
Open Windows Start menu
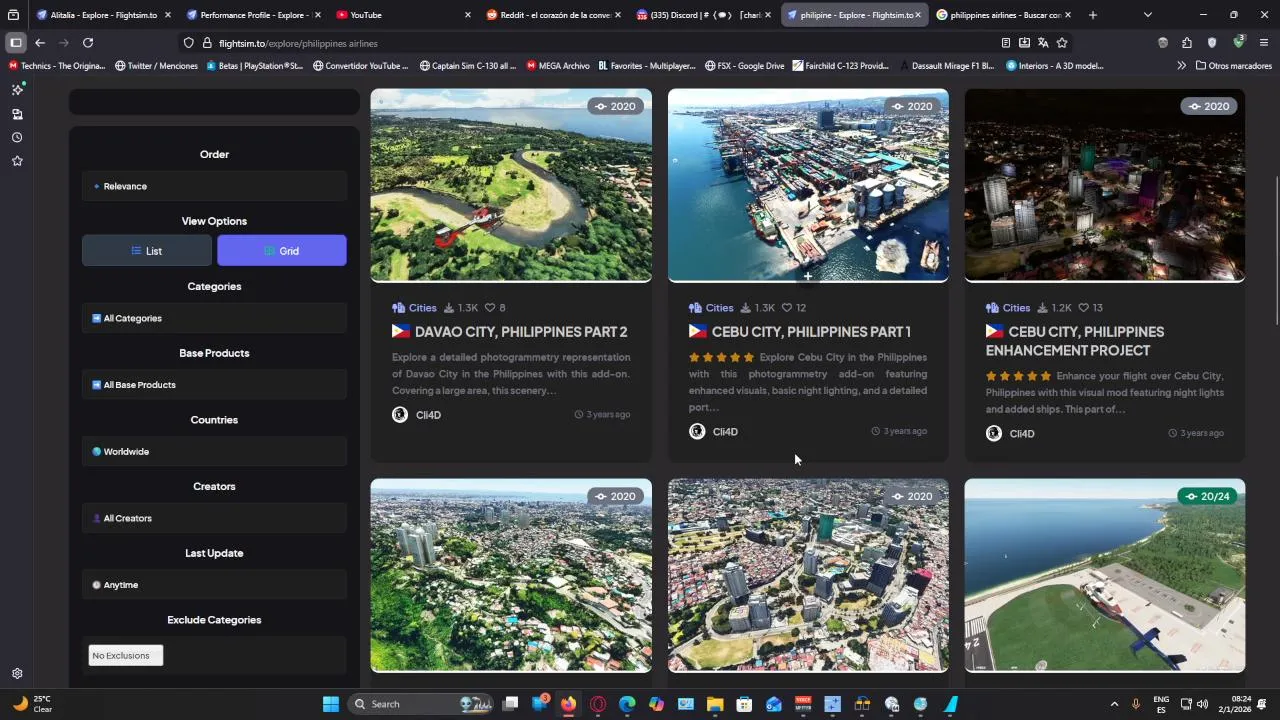point(331,704)
